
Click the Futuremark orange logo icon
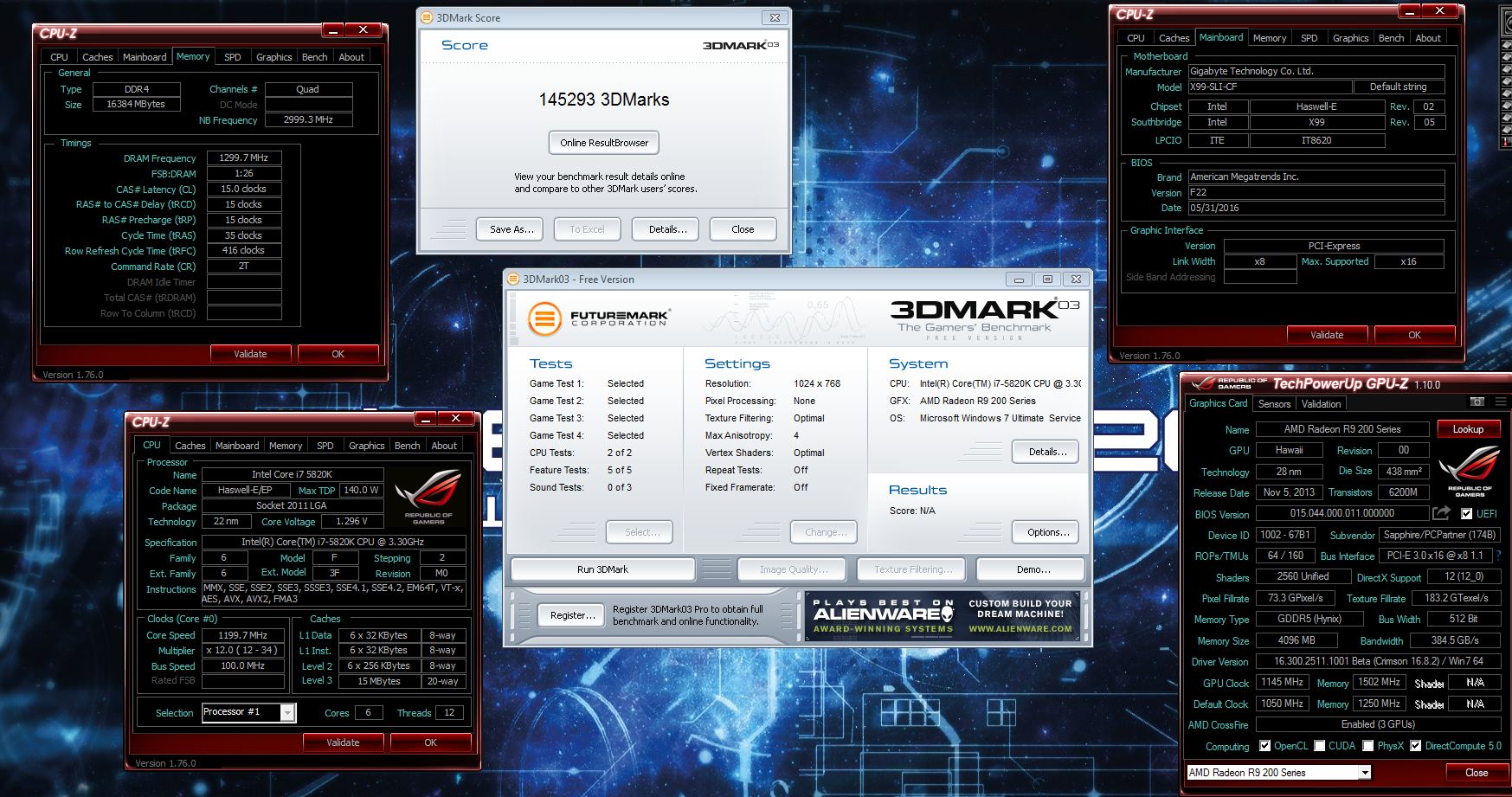tap(545, 319)
